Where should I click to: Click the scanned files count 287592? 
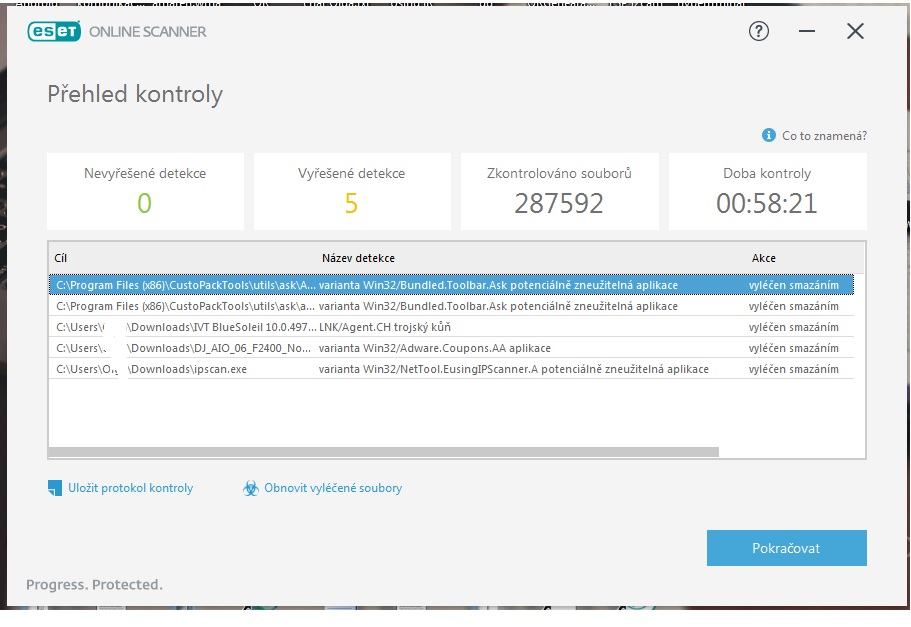click(559, 203)
